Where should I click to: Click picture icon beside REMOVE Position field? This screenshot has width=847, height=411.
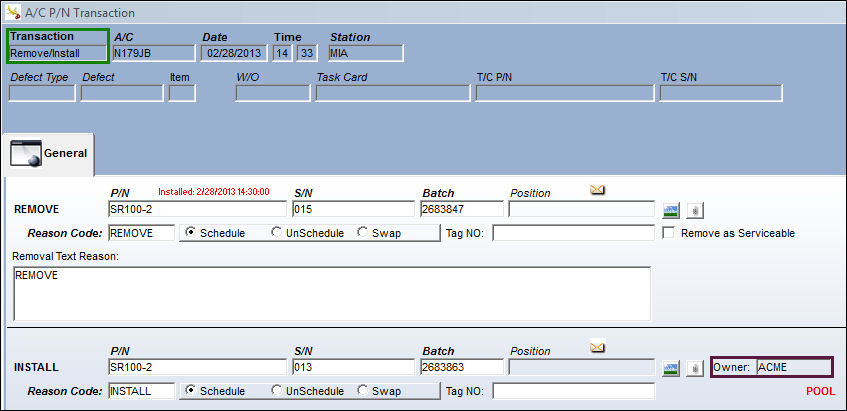pyautogui.click(x=671, y=211)
